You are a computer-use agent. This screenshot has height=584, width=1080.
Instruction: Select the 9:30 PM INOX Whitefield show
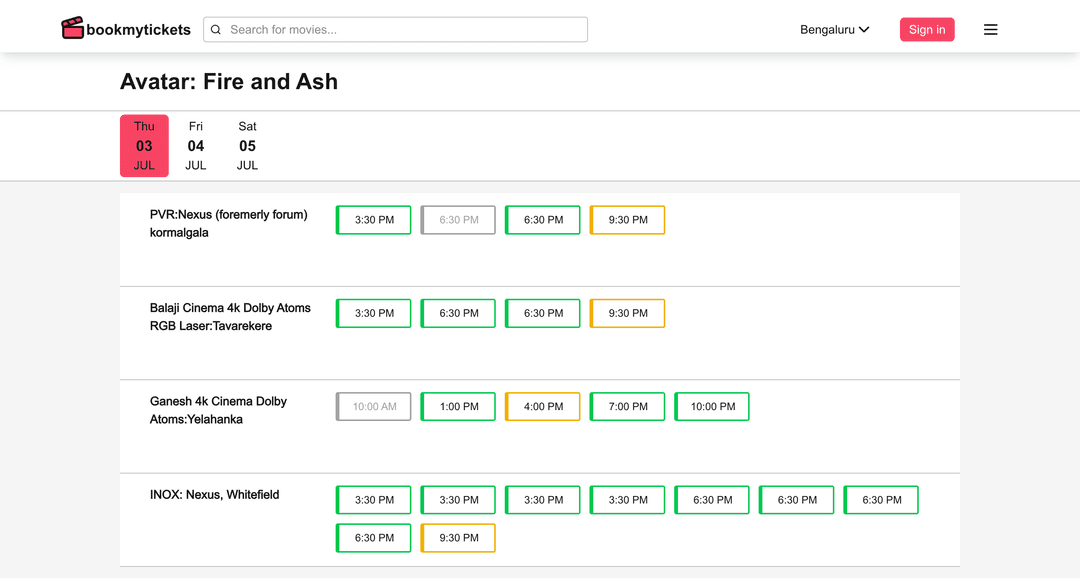458,538
